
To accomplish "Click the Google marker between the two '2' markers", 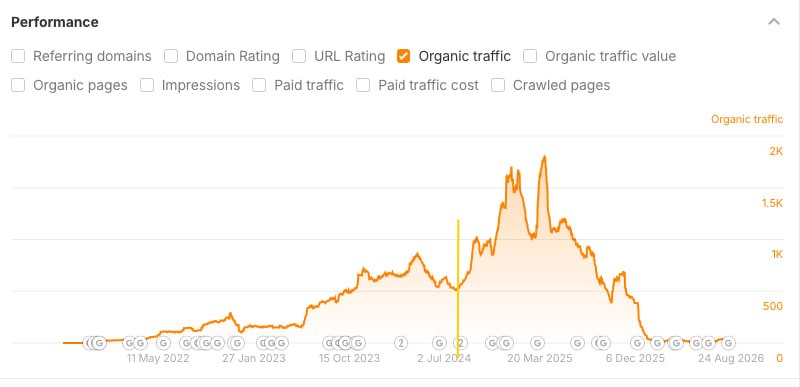I will point(439,343).
